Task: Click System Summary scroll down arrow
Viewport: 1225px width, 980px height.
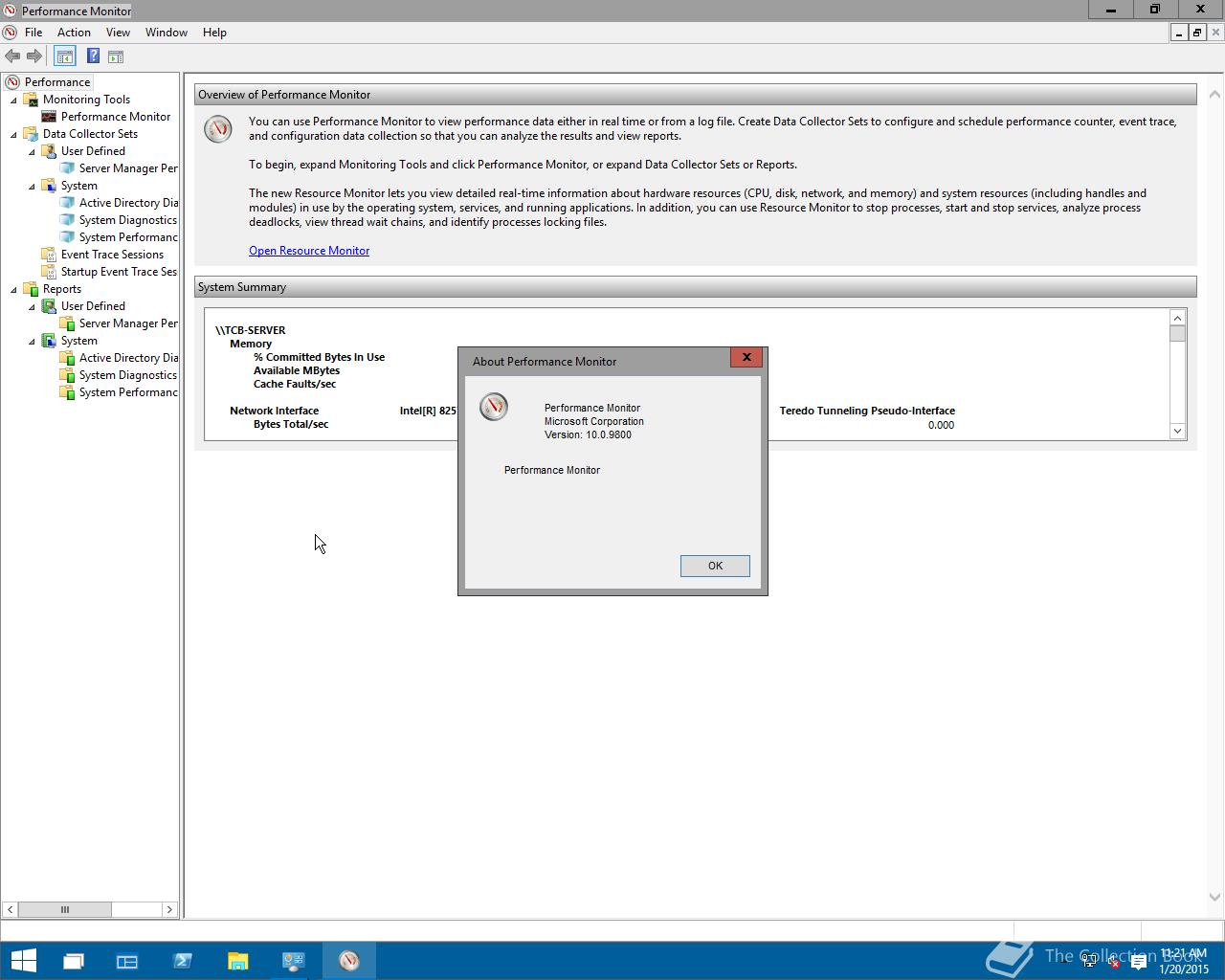Action: pos(1177,431)
